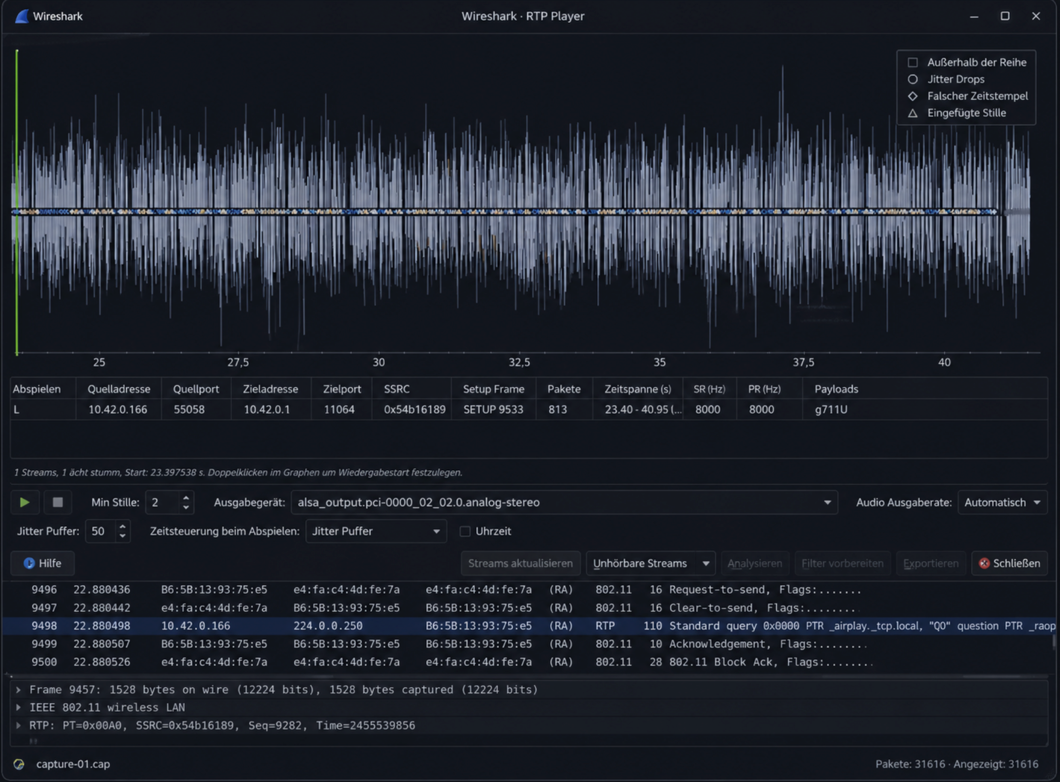Sort by the Zieladresse column header
Viewport: 1060px width, 782px height.
(270, 389)
